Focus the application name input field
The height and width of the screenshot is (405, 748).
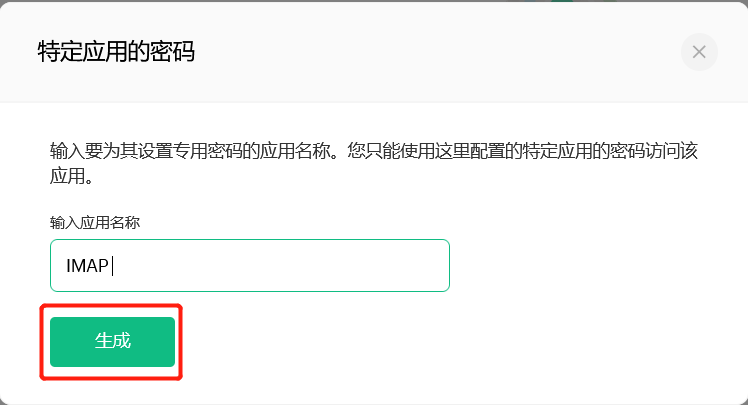pos(249,265)
